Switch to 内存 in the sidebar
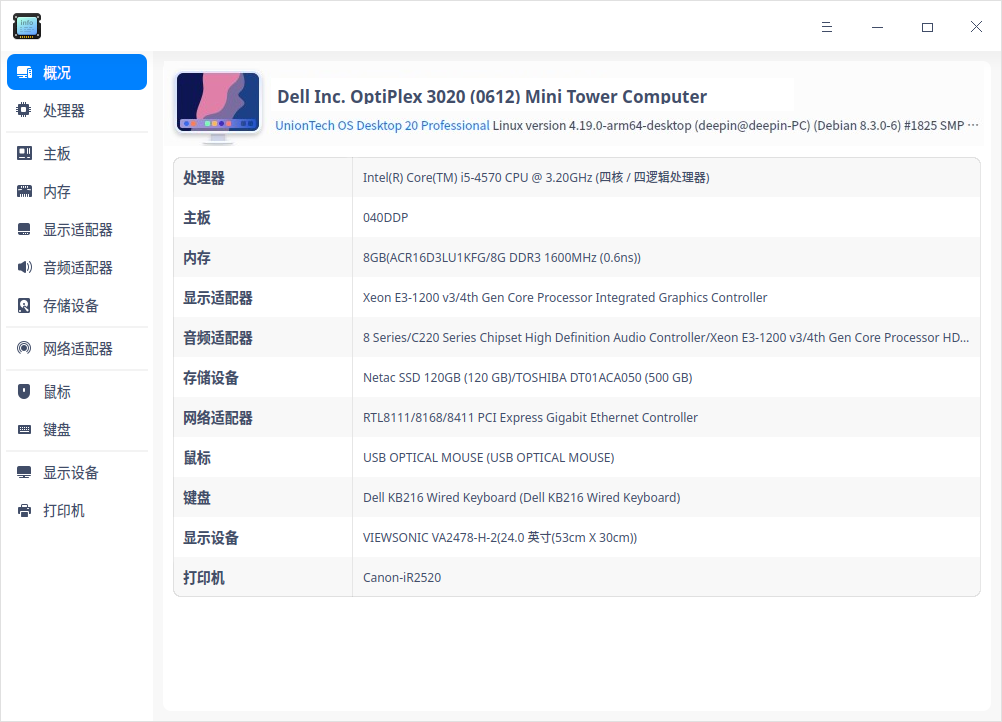 pyautogui.click(x=77, y=191)
